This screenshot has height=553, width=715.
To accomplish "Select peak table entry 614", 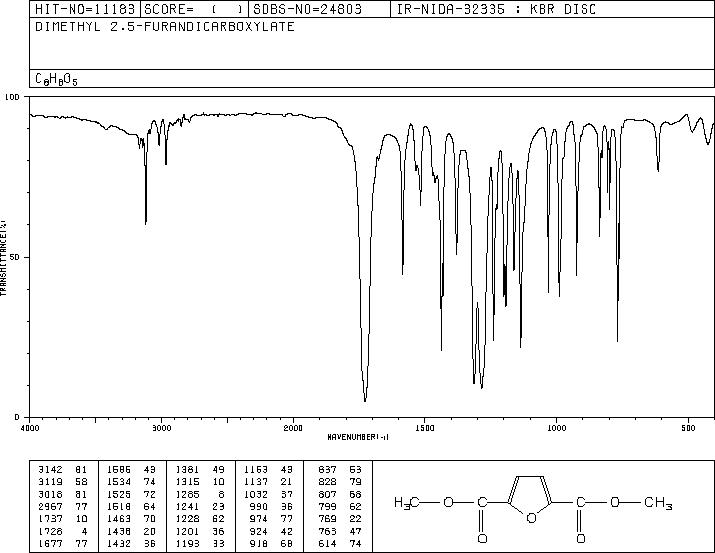I will pyautogui.click(x=340, y=543).
